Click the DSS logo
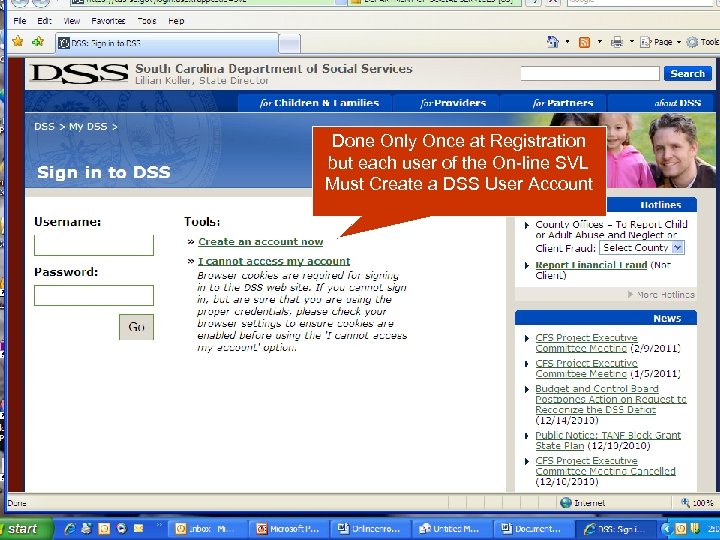The height and width of the screenshot is (540, 720). click(79, 73)
